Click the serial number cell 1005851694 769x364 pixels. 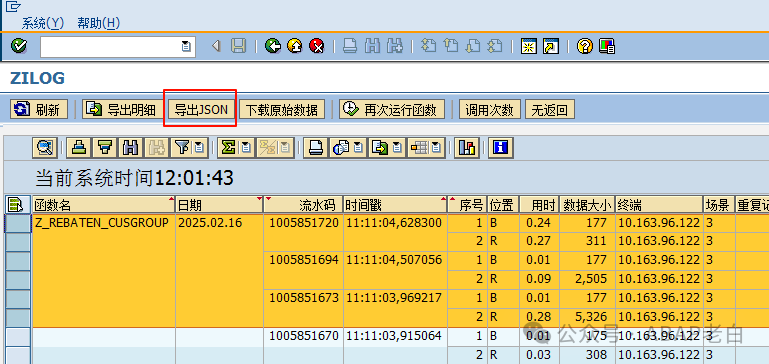point(304,260)
